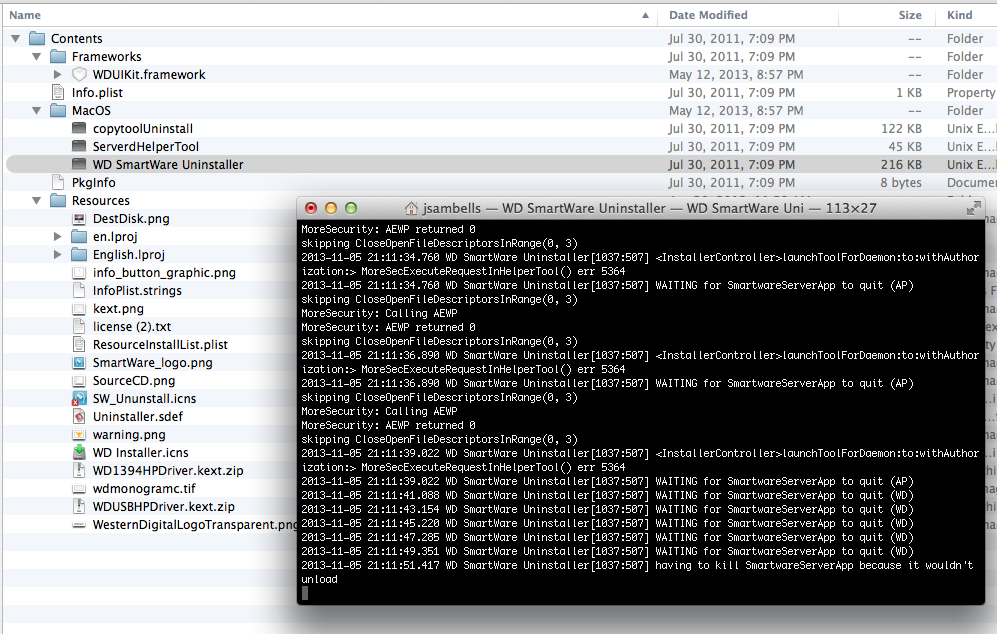Click the WD Installer.icns icon
The width and height of the screenshot is (997, 634).
(79, 452)
